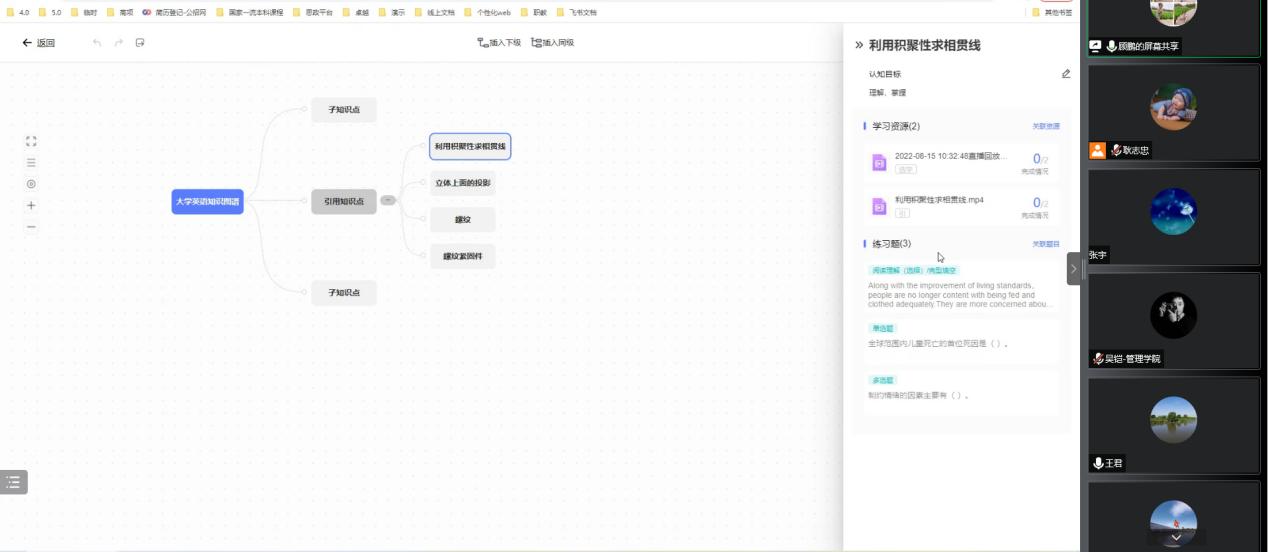The height and width of the screenshot is (552, 1268).
Task: Open the 利用积聚性求相贯线.mp4 resource
Action: coord(938,200)
